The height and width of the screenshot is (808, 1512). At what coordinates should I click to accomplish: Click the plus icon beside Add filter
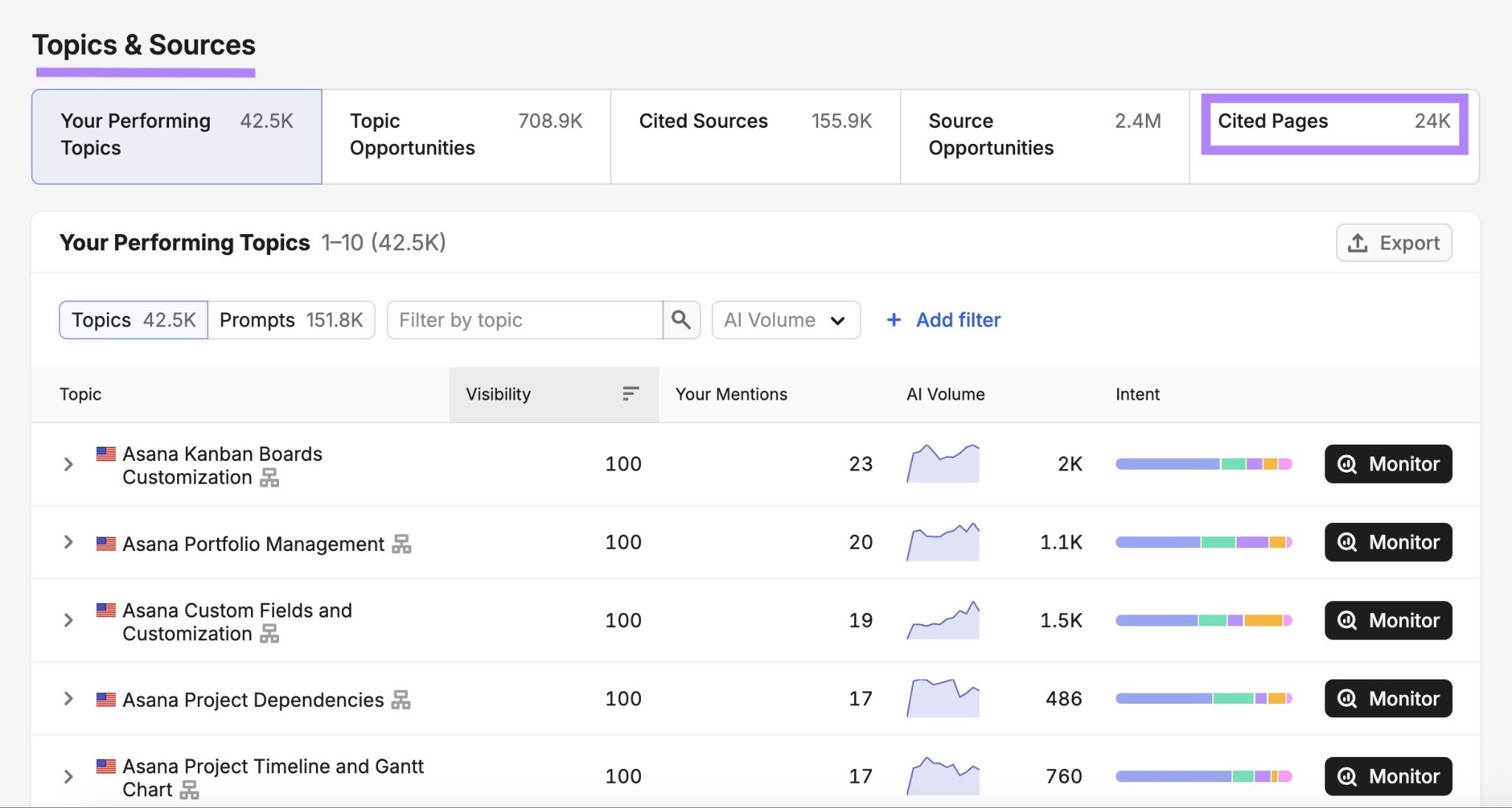[893, 320]
